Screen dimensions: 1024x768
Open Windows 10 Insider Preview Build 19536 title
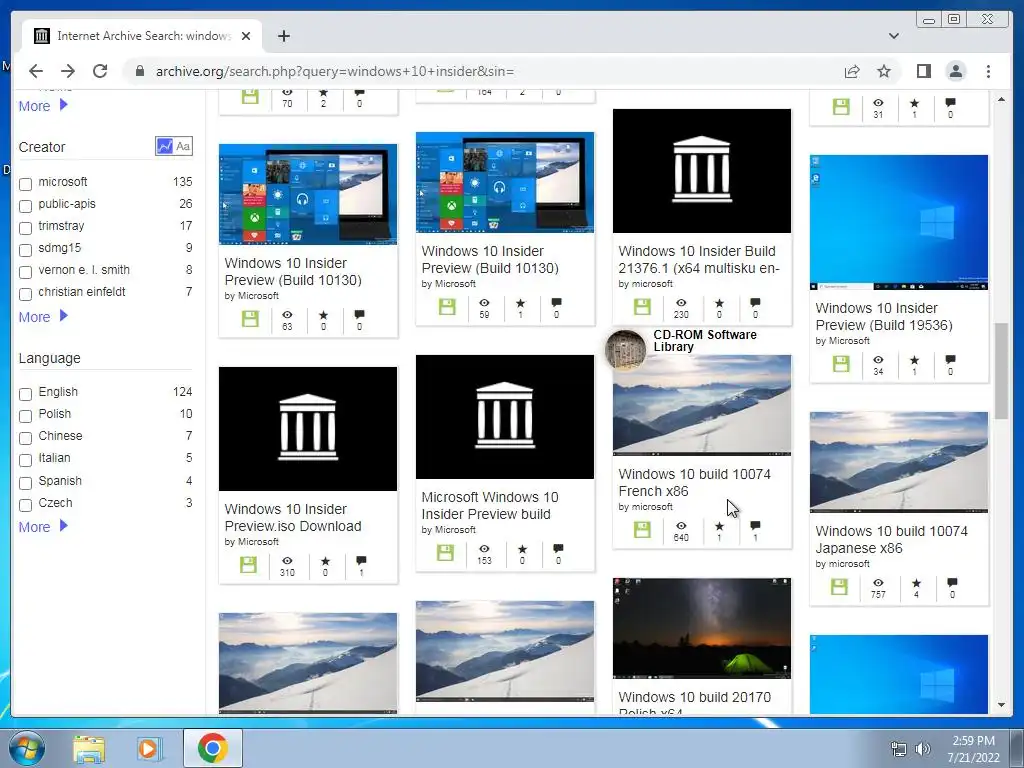point(884,316)
